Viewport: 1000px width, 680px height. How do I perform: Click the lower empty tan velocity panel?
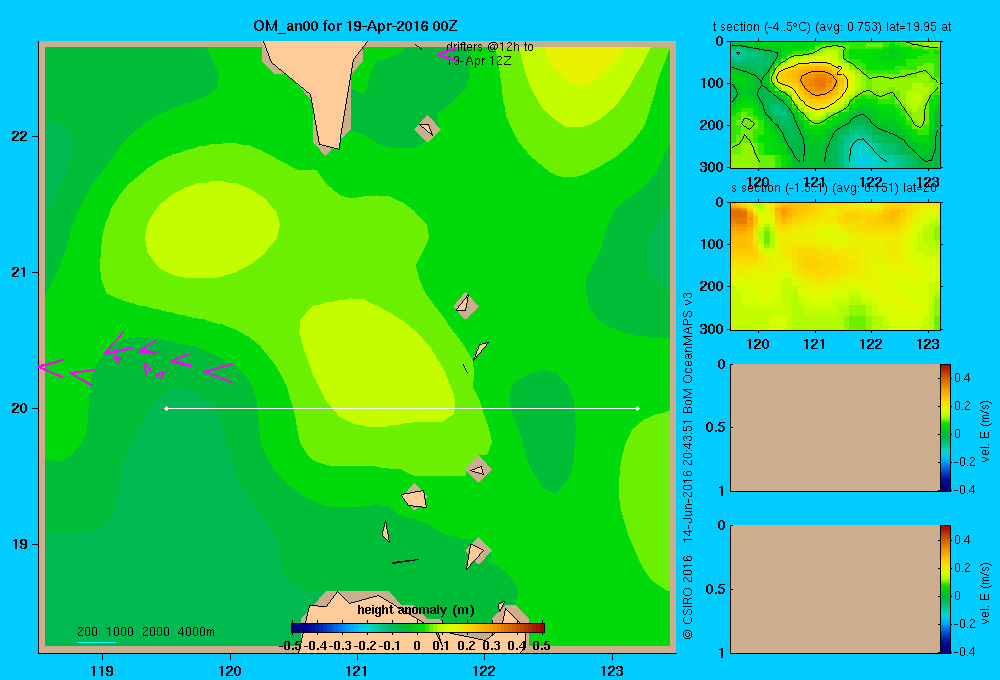835,589
